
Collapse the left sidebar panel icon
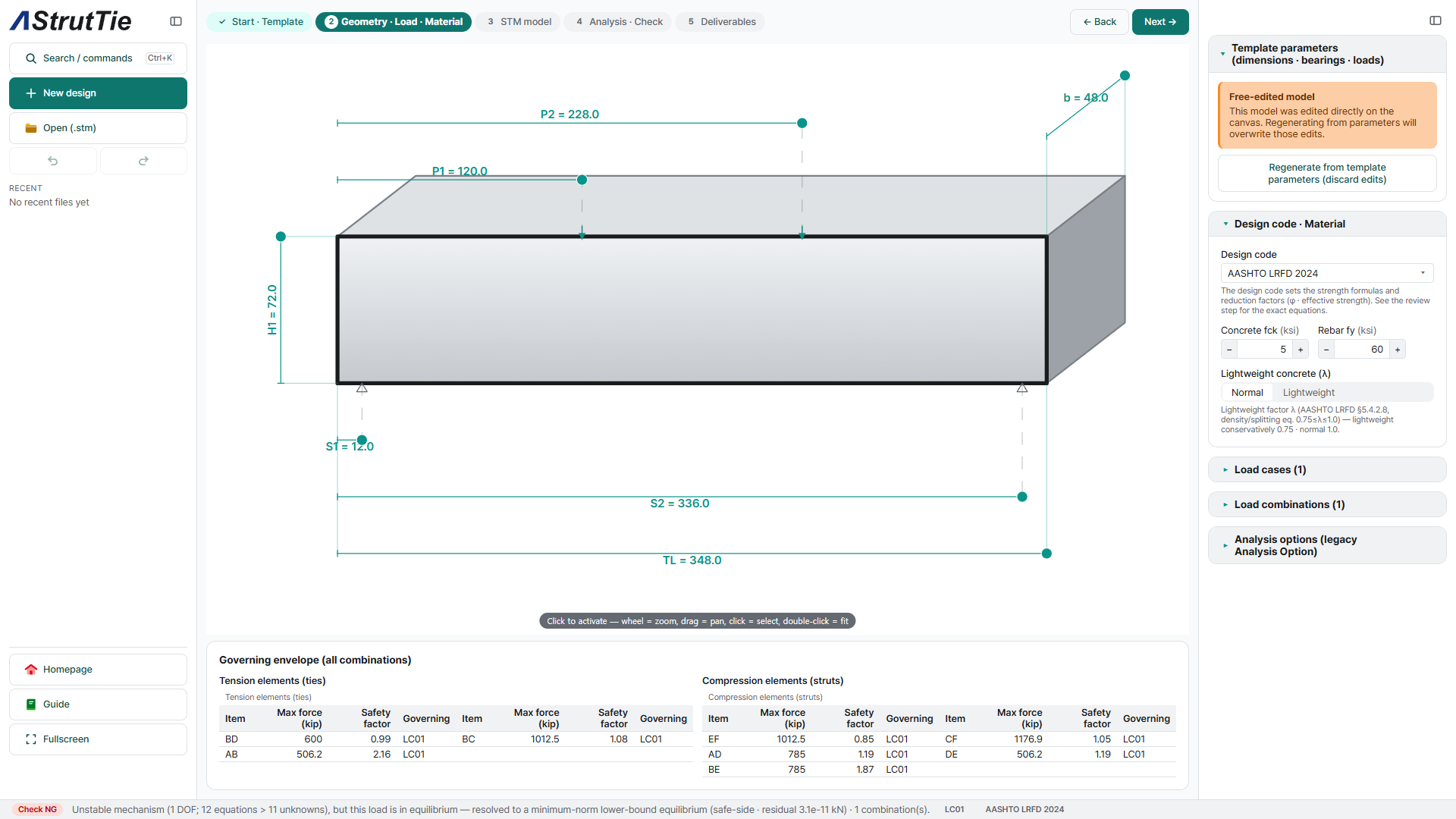(176, 21)
